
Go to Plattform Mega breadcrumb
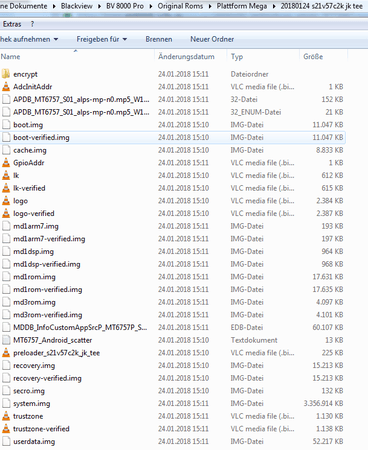[242, 6]
